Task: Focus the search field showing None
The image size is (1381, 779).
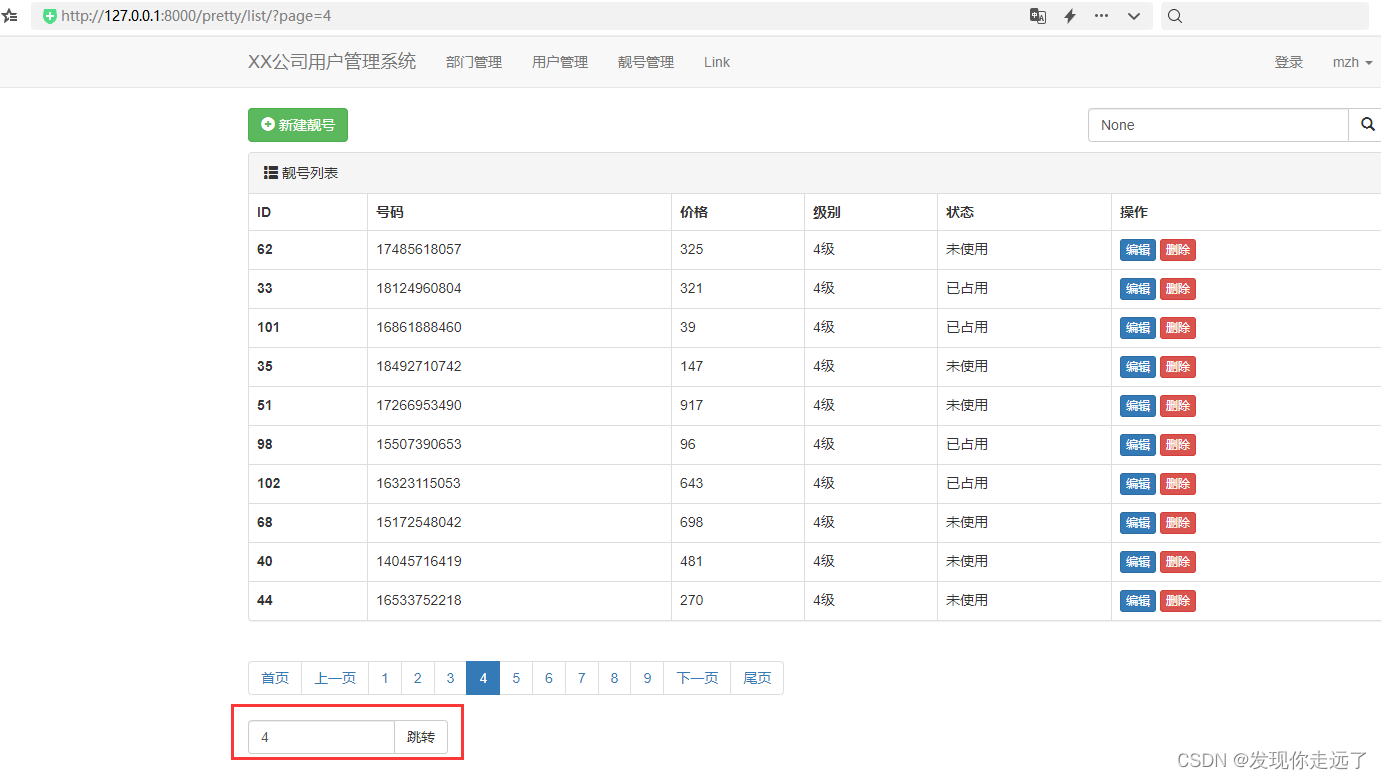Action: click(x=1219, y=125)
